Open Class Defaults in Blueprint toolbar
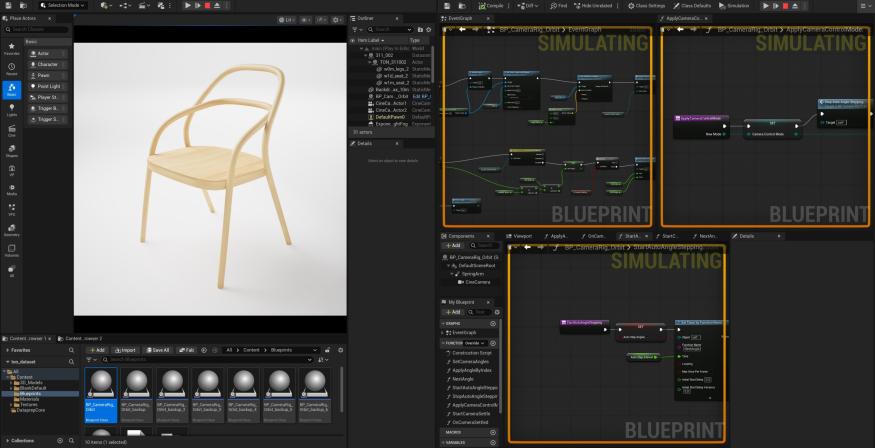875x448 pixels. pyautogui.click(x=693, y=6)
